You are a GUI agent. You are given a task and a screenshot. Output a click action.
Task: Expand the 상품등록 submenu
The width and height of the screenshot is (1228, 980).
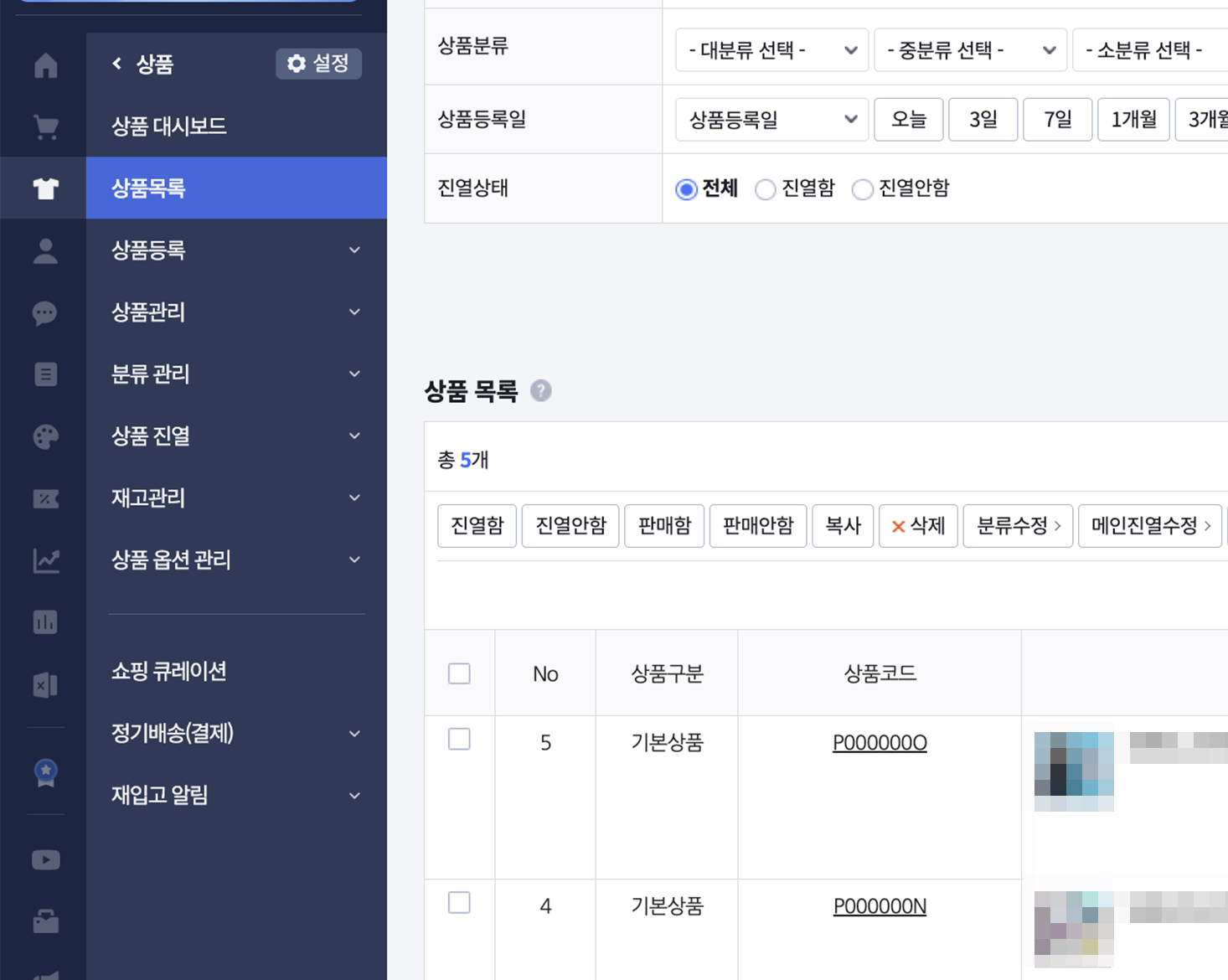(236, 250)
